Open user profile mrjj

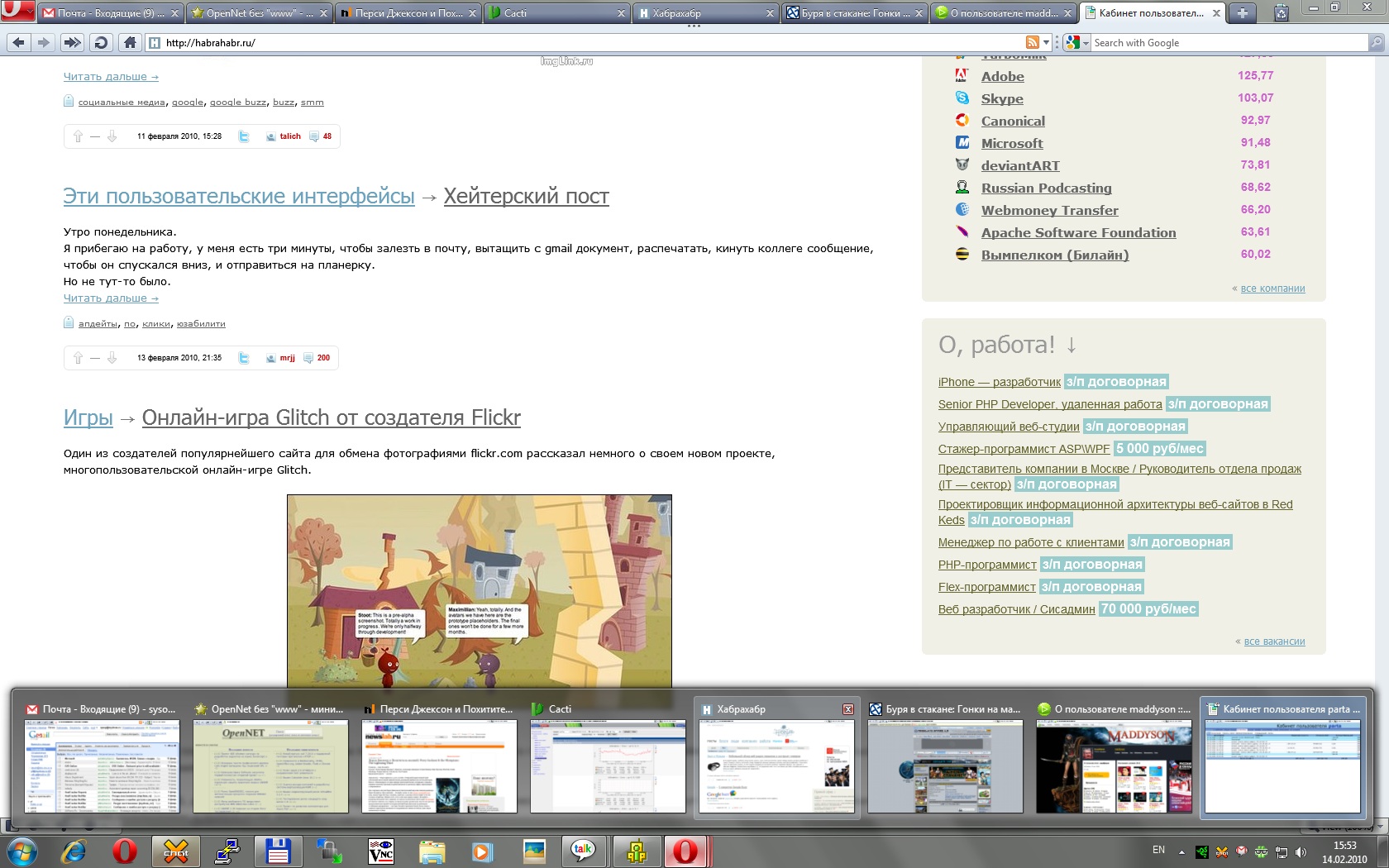[287, 358]
